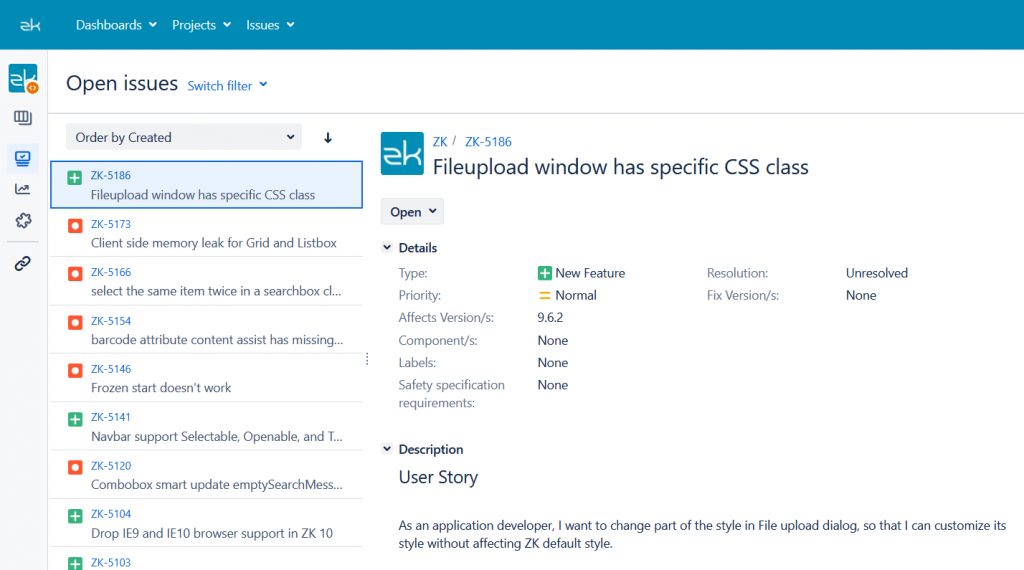Expand the Switch filter dropdown
This screenshot has width=1024, height=570.
[x=228, y=86]
